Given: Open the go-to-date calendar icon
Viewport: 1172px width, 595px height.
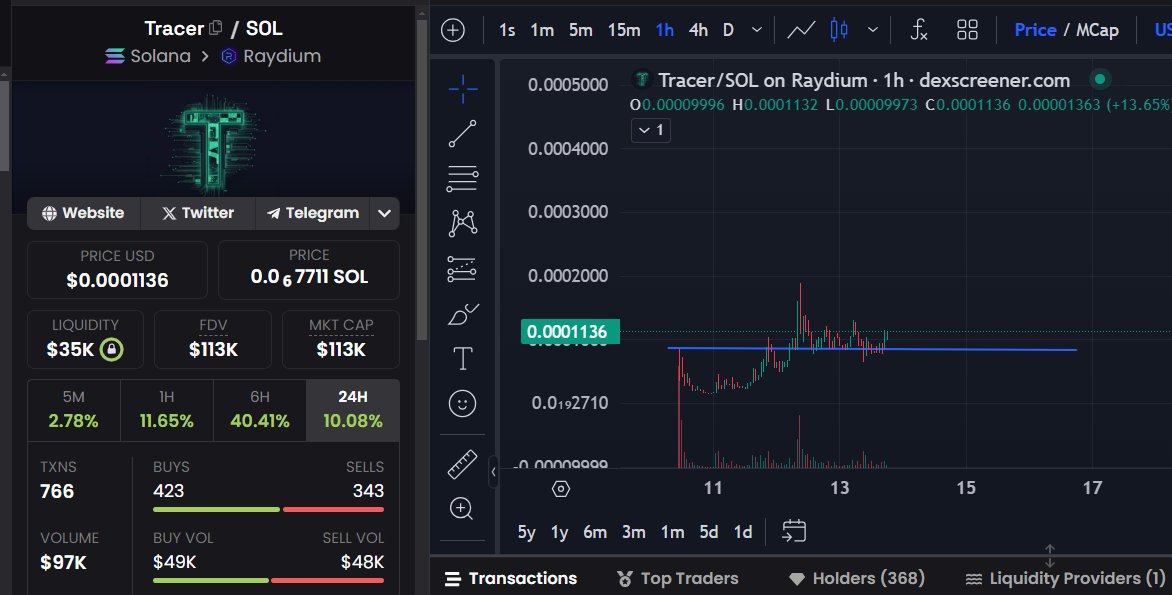Looking at the screenshot, I should 793,531.
